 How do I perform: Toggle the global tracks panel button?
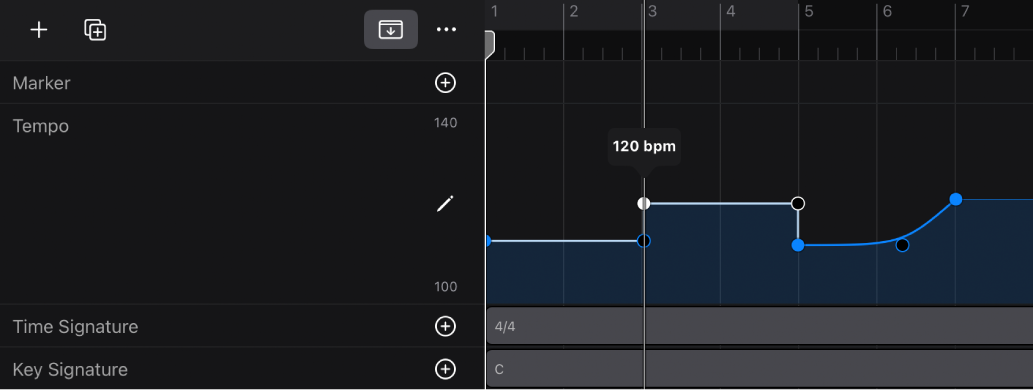[390, 30]
